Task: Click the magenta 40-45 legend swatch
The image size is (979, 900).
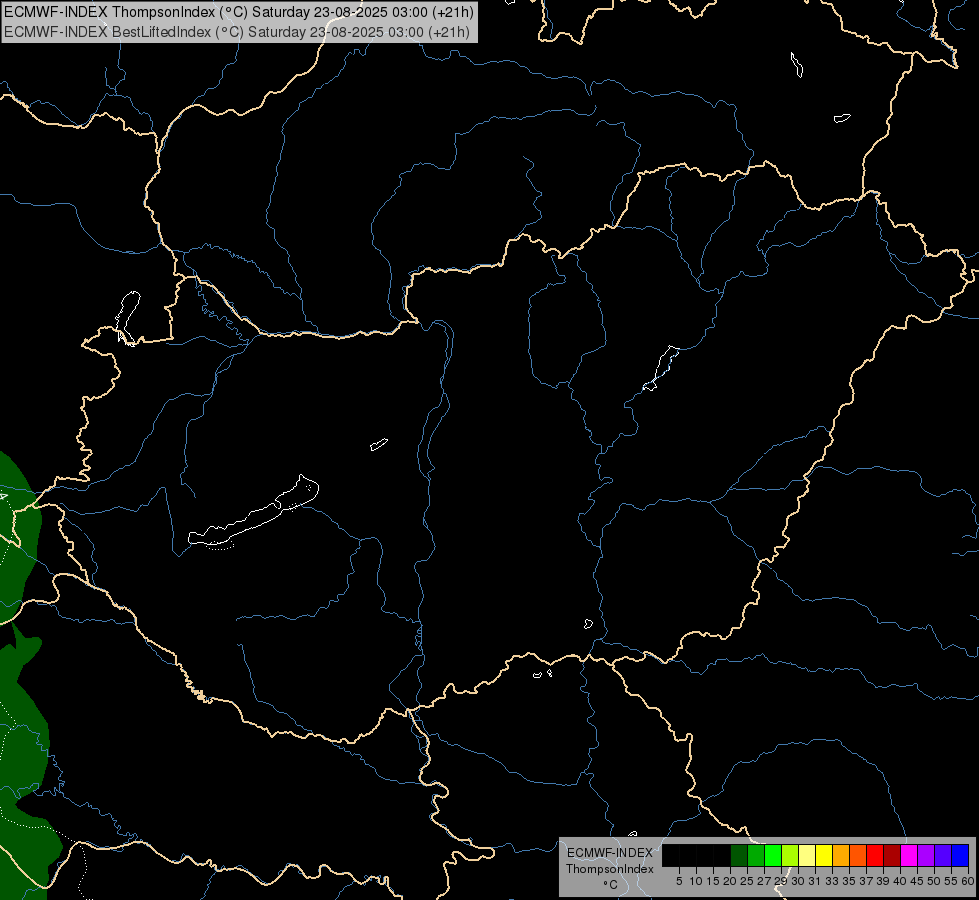Action: pos(909,855)
